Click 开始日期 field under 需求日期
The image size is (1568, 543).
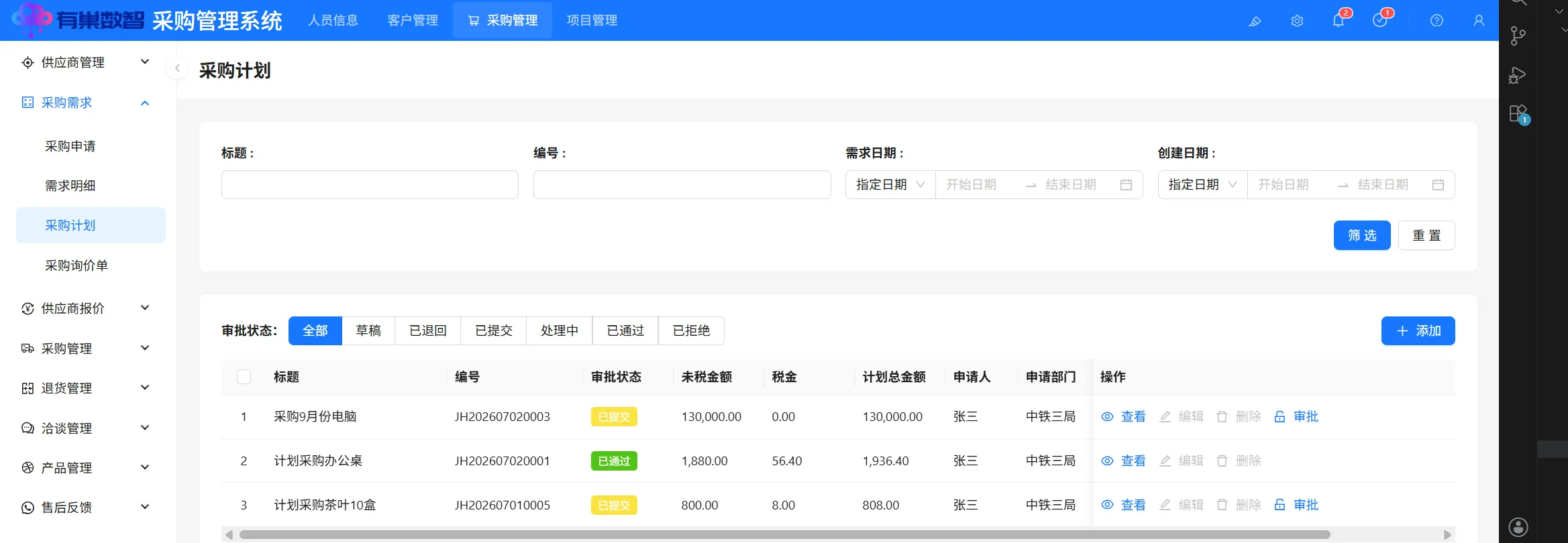point(980,185)
